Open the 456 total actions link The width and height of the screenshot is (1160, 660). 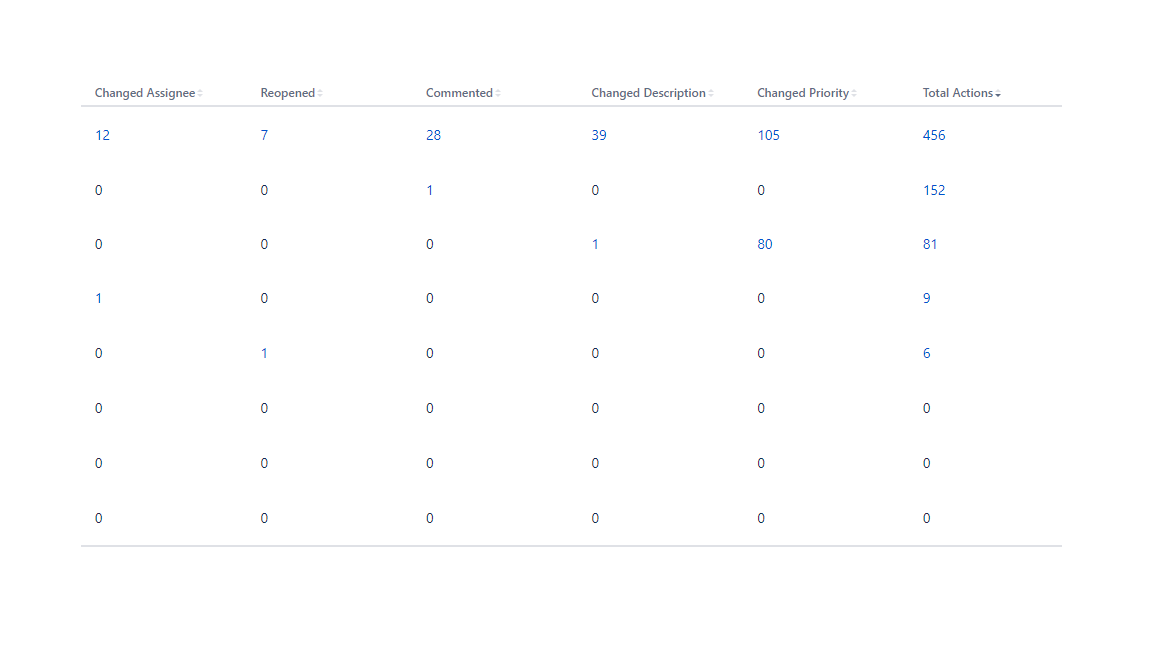pos(934,135)
